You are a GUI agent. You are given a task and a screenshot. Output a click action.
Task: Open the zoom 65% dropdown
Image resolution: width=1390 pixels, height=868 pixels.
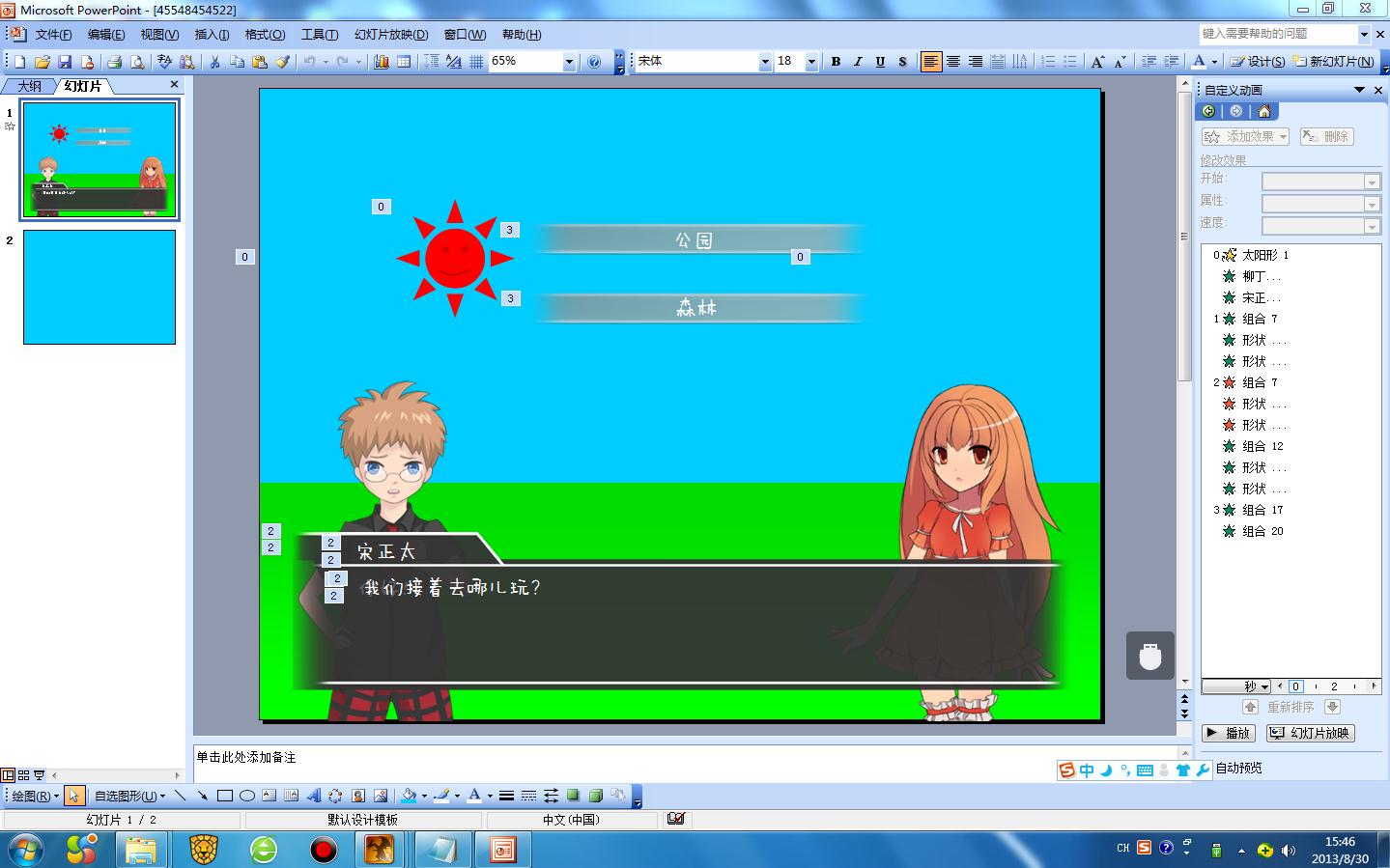(569, 62)
